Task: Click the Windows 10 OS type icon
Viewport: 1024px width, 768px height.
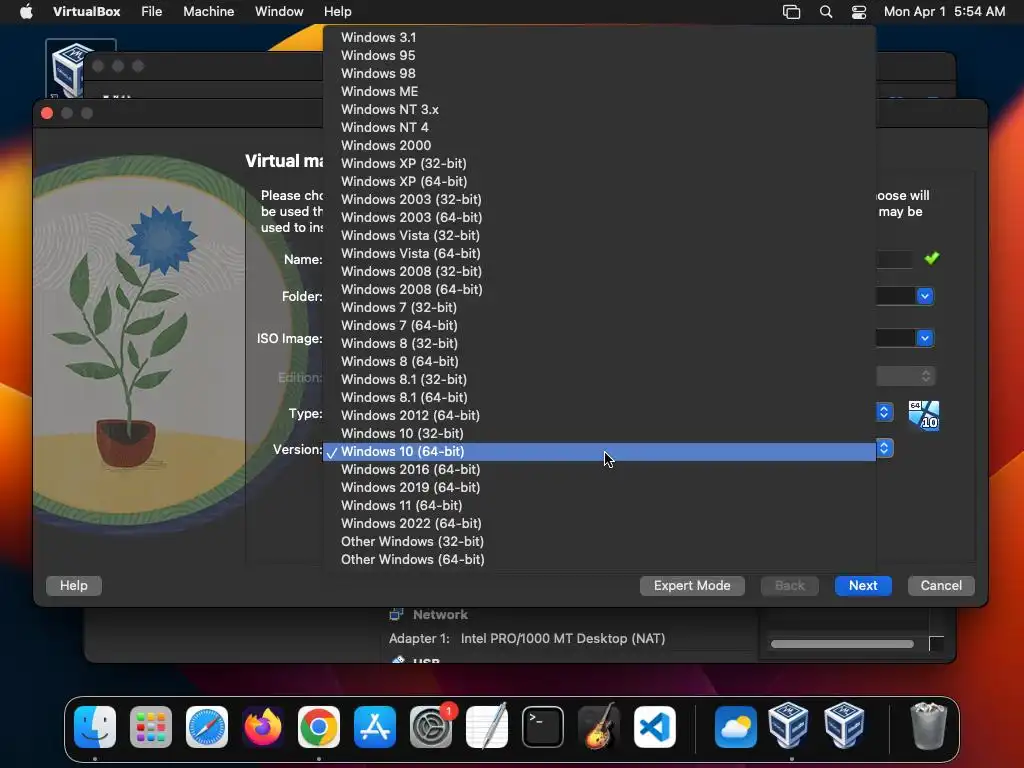Action: [x=923, y=415]
